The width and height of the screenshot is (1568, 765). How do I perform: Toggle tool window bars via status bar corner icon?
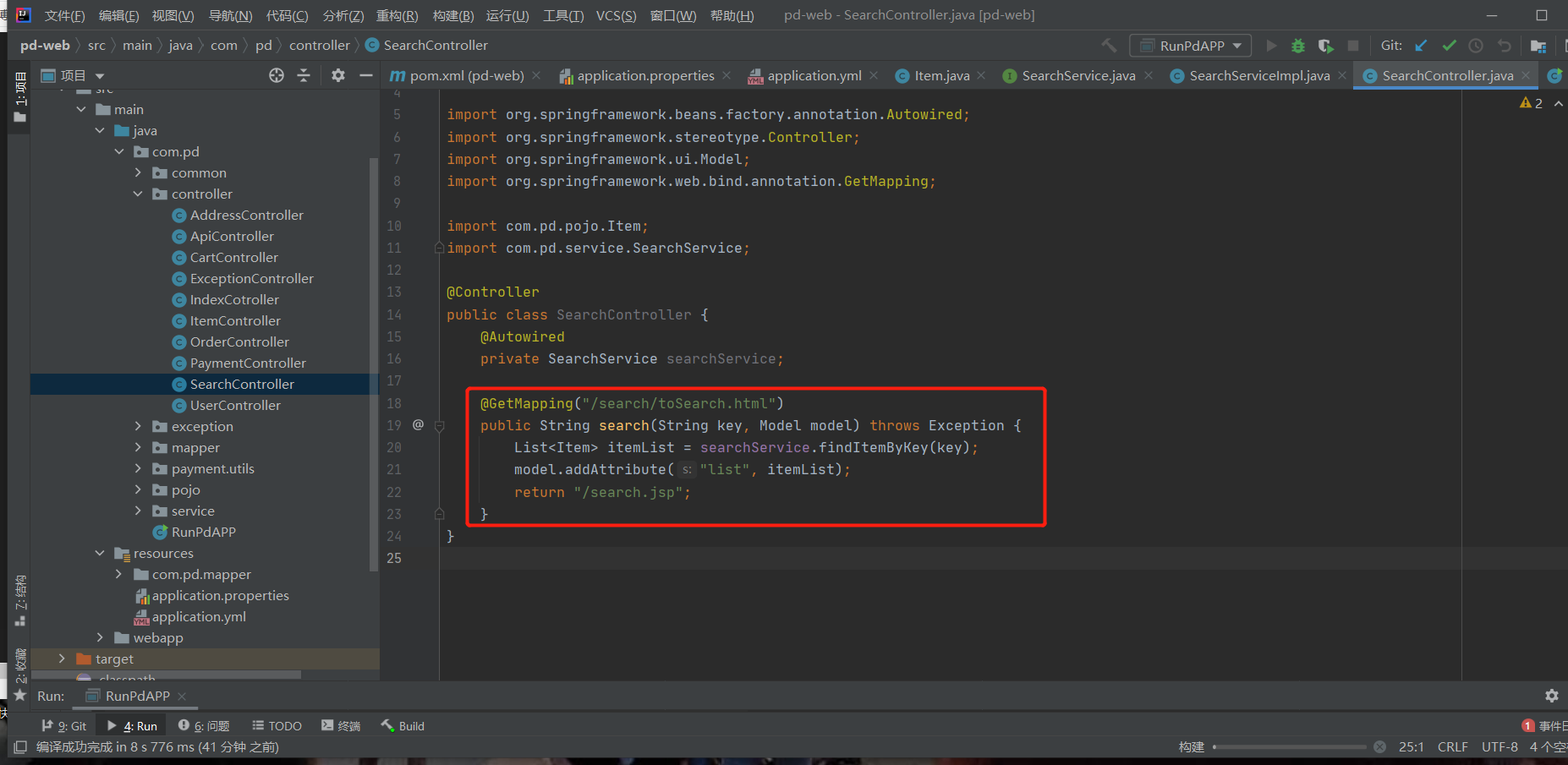(x=20, y=747)
